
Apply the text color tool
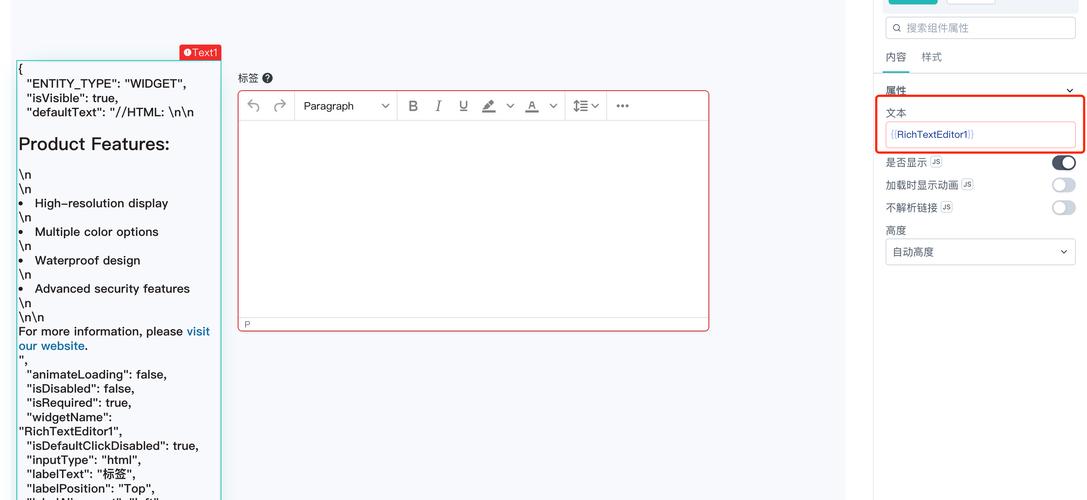click(x=532, y=106)
